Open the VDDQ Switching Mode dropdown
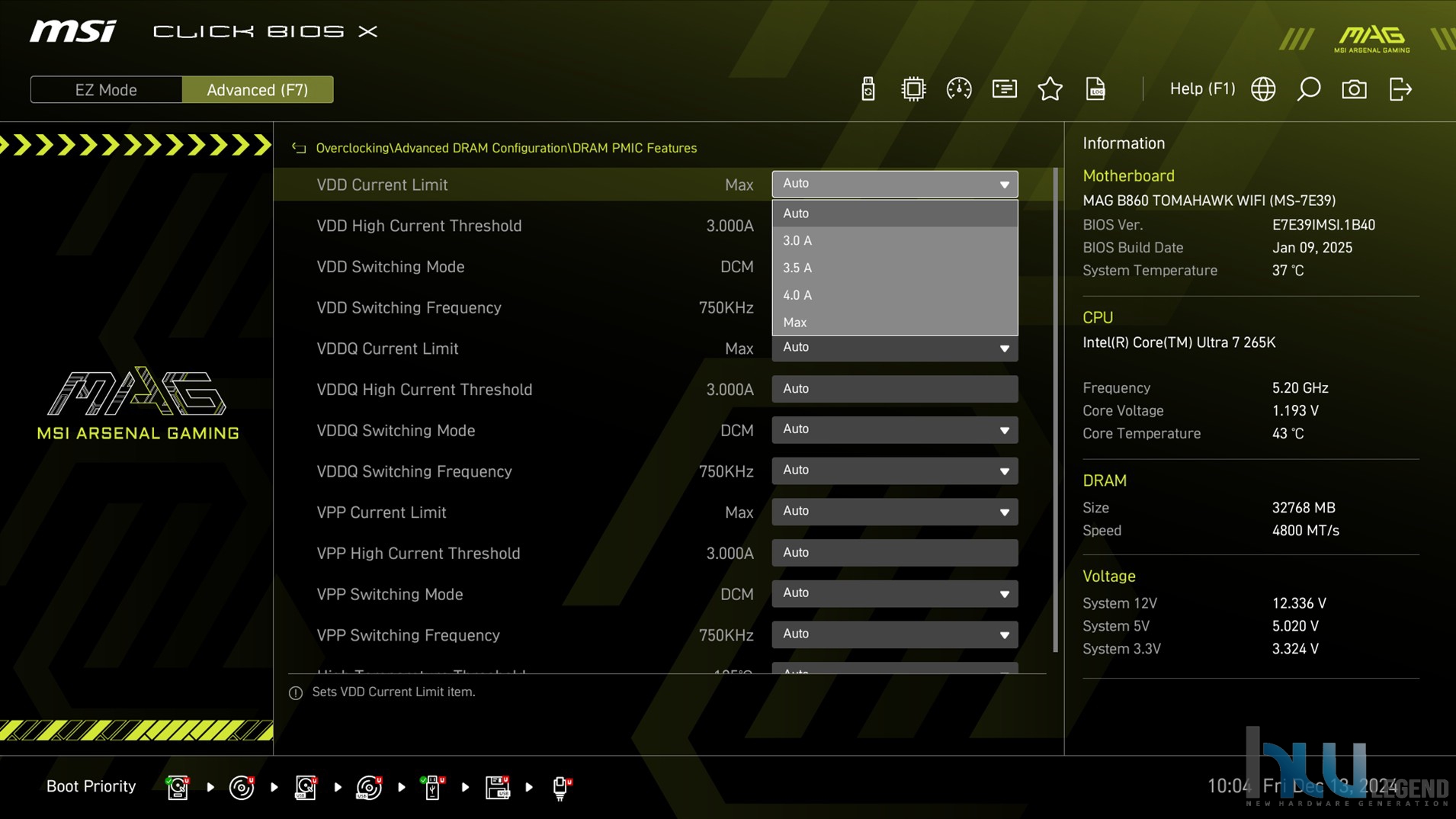Viewport: 1456px width, 819px height. click(x=895, y=430)
